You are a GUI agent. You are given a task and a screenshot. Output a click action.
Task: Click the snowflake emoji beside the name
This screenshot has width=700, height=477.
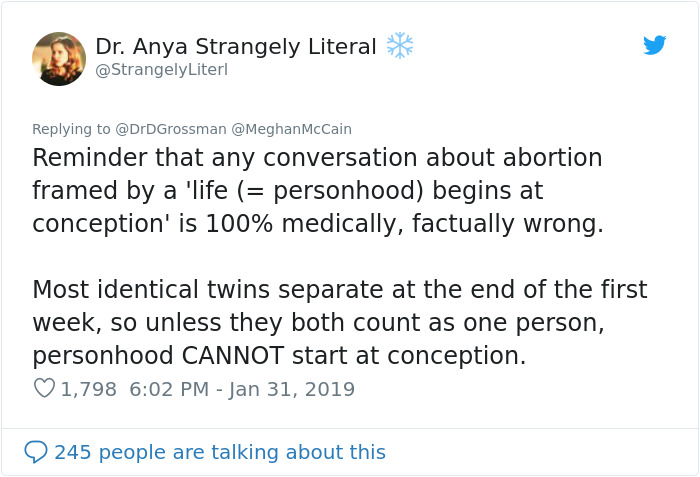[400, 45]
